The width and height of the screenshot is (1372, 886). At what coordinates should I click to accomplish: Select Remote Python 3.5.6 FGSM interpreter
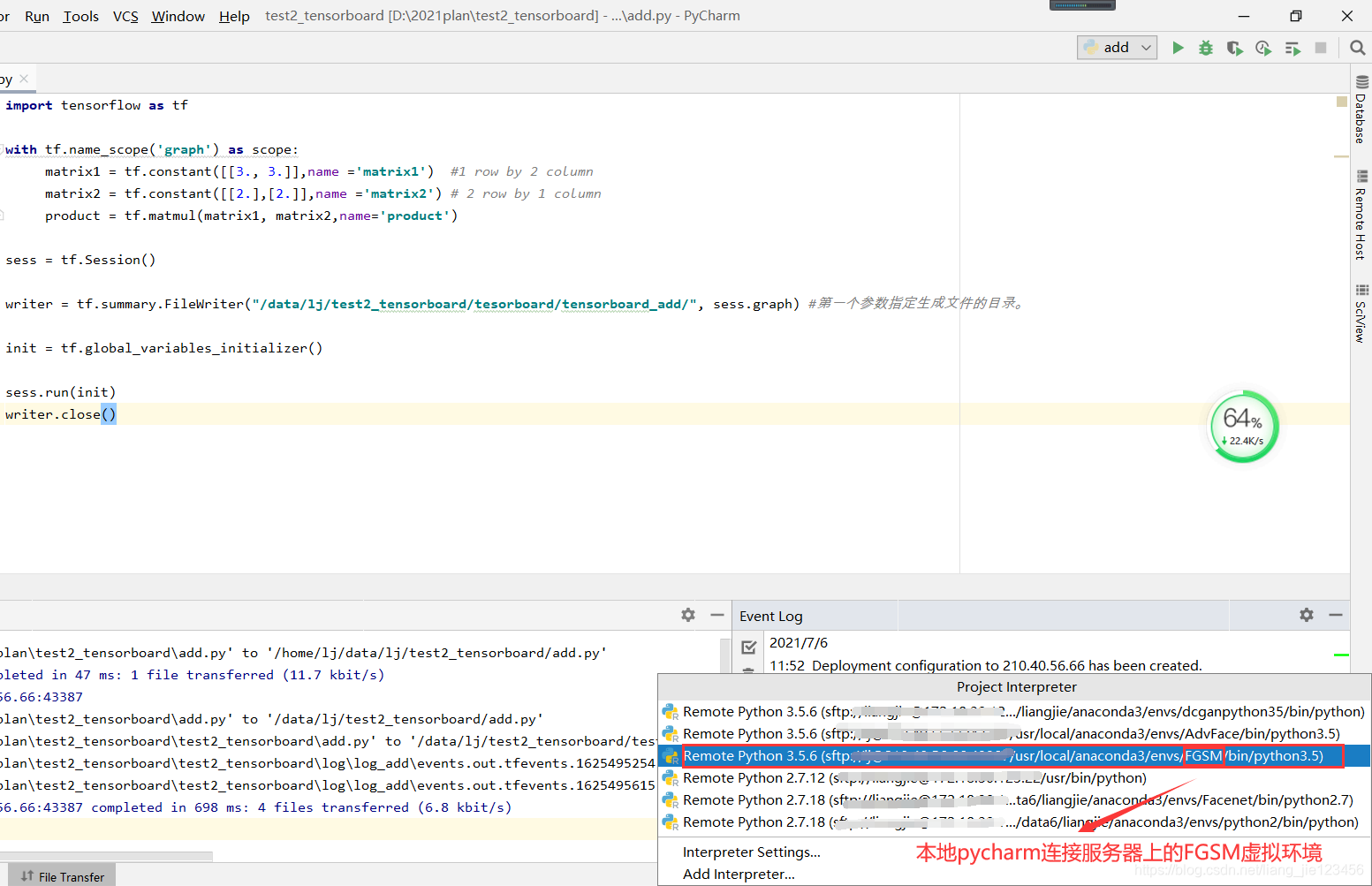tap(1014, 756)
